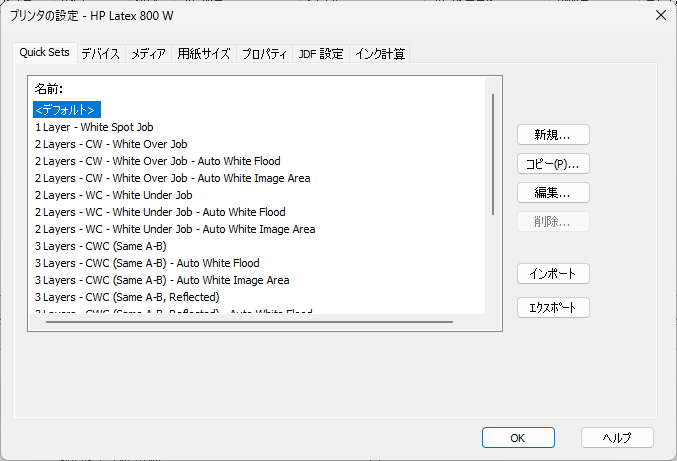Choose CW White Over Job Auto White Image Area
The height and width of the screenshot is (461, 677).
[x=173, y=178]
